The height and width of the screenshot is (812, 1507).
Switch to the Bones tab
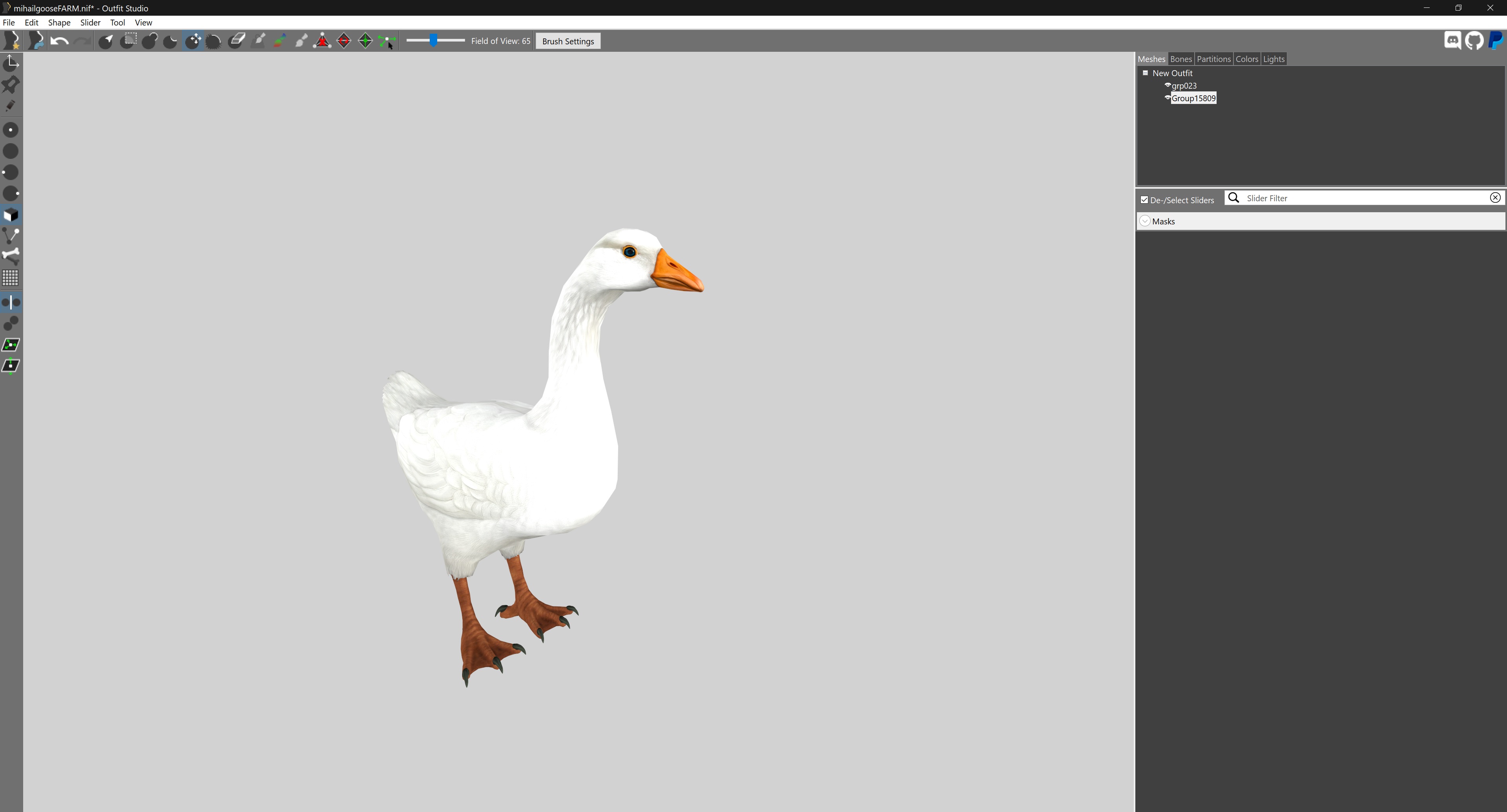click(x=1180, y=59)
